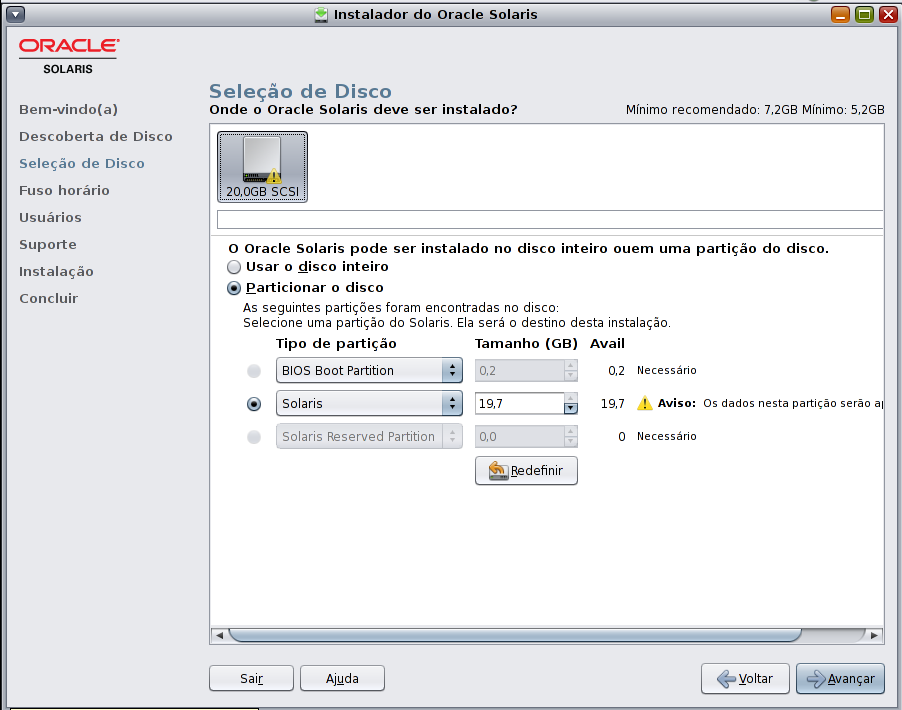Screen dimensions: 902x710
Task: Select the BIOS Boot Partition row radio button
Action: point(254,371)
